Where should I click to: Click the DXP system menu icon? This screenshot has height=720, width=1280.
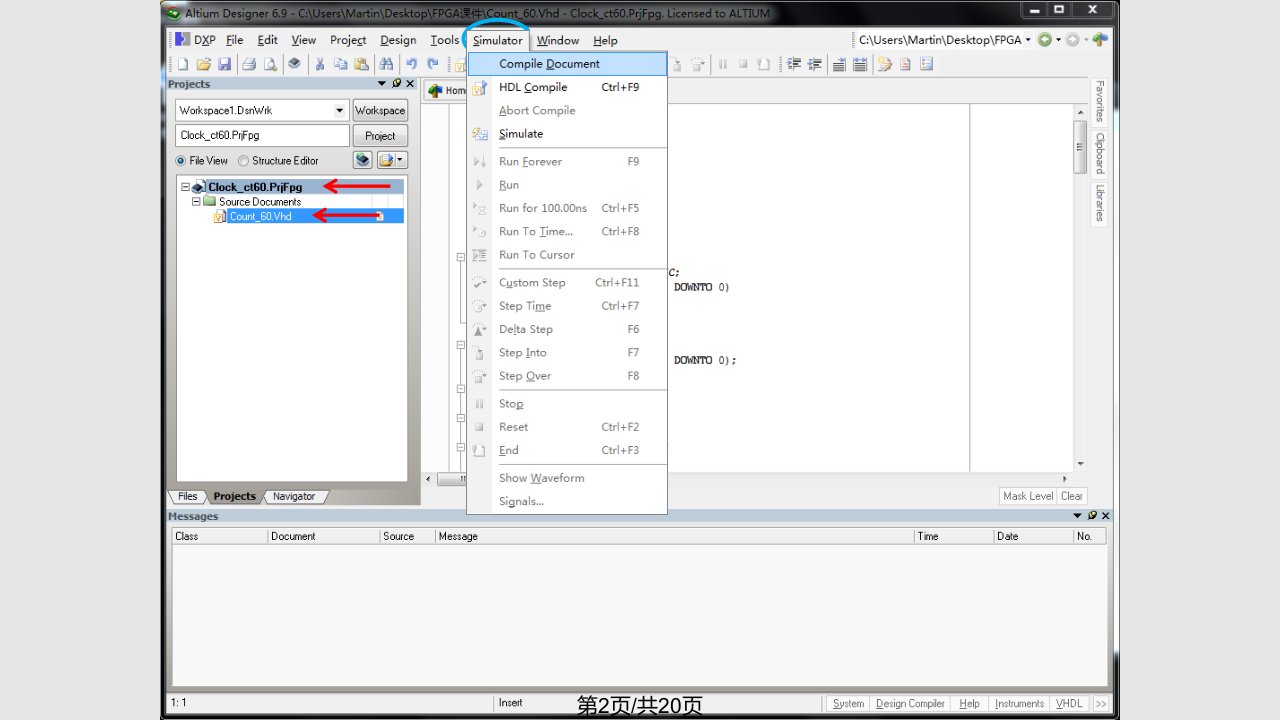(182, 40)
